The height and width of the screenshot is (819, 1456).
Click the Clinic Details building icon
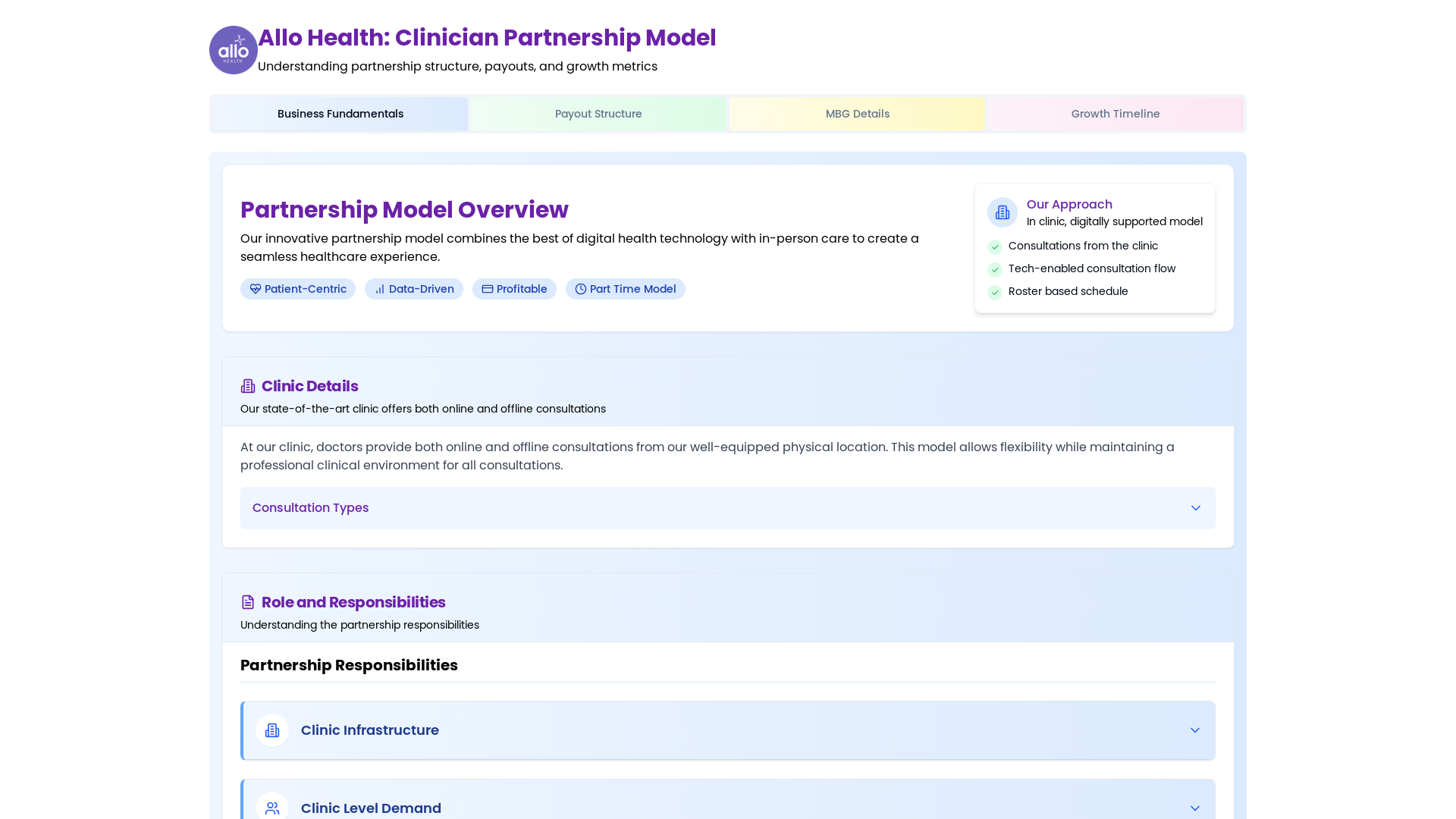[248, 386]
